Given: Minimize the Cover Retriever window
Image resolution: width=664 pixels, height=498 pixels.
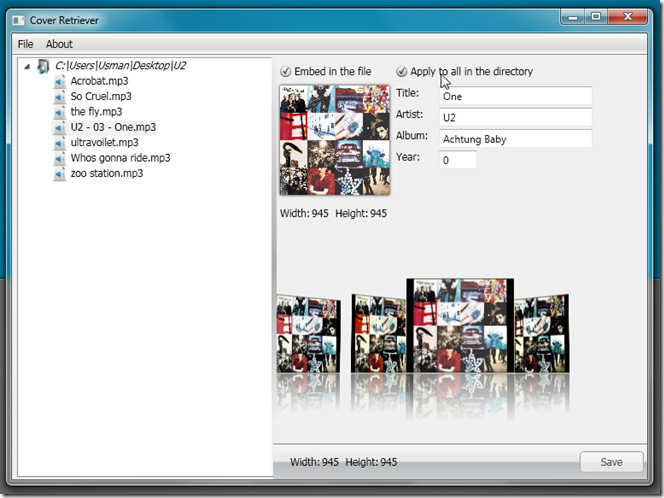Looking at the screenshot, I should tap(573, 17).
